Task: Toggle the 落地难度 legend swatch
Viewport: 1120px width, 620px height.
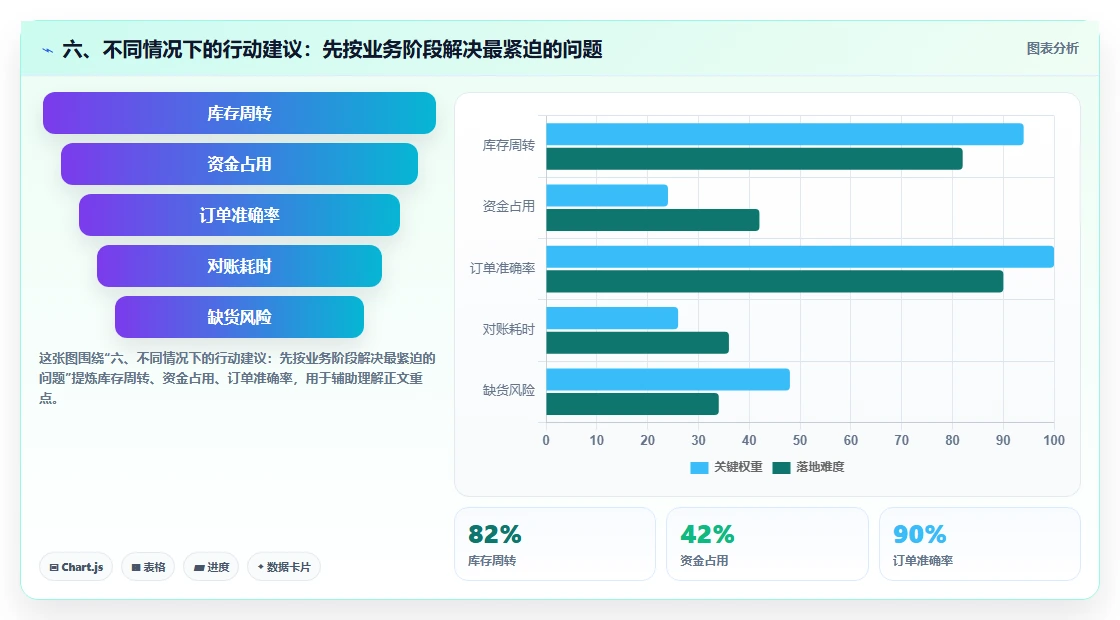Action: (781, 467)
